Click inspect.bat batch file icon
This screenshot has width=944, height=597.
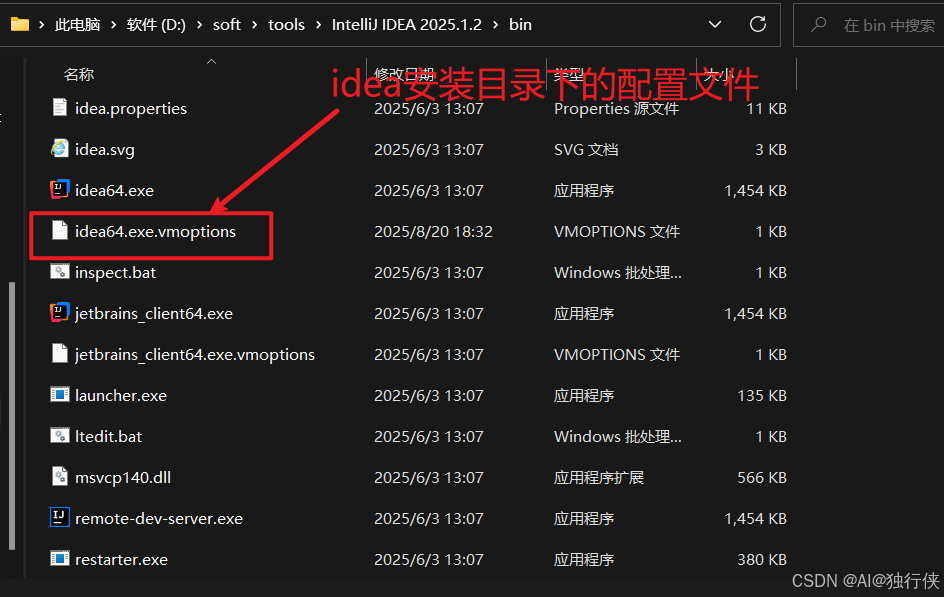tap(60, 271)
